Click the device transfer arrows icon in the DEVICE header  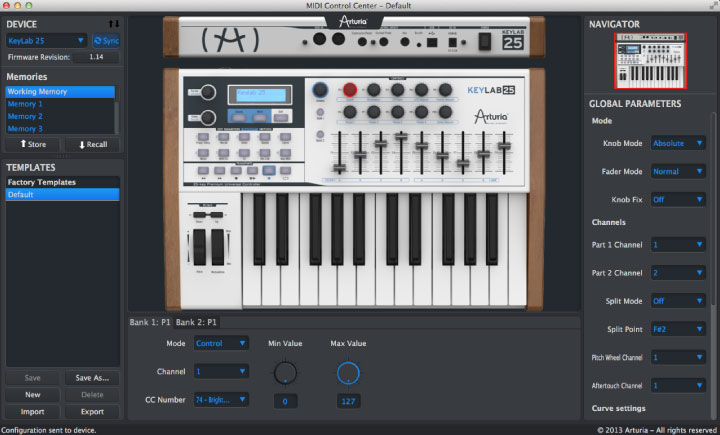click(113, 24)
